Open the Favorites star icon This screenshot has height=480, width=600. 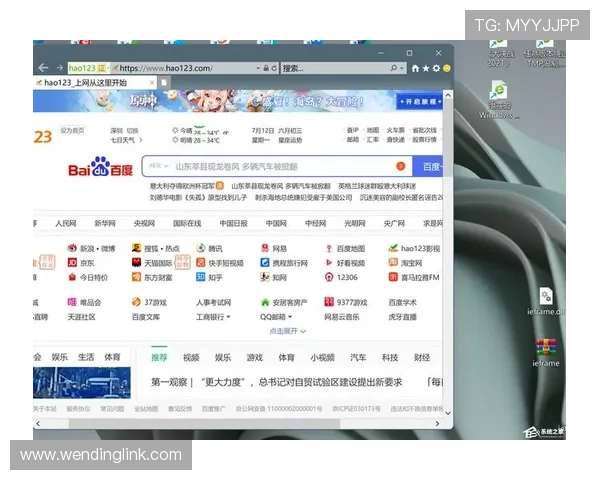426,69
